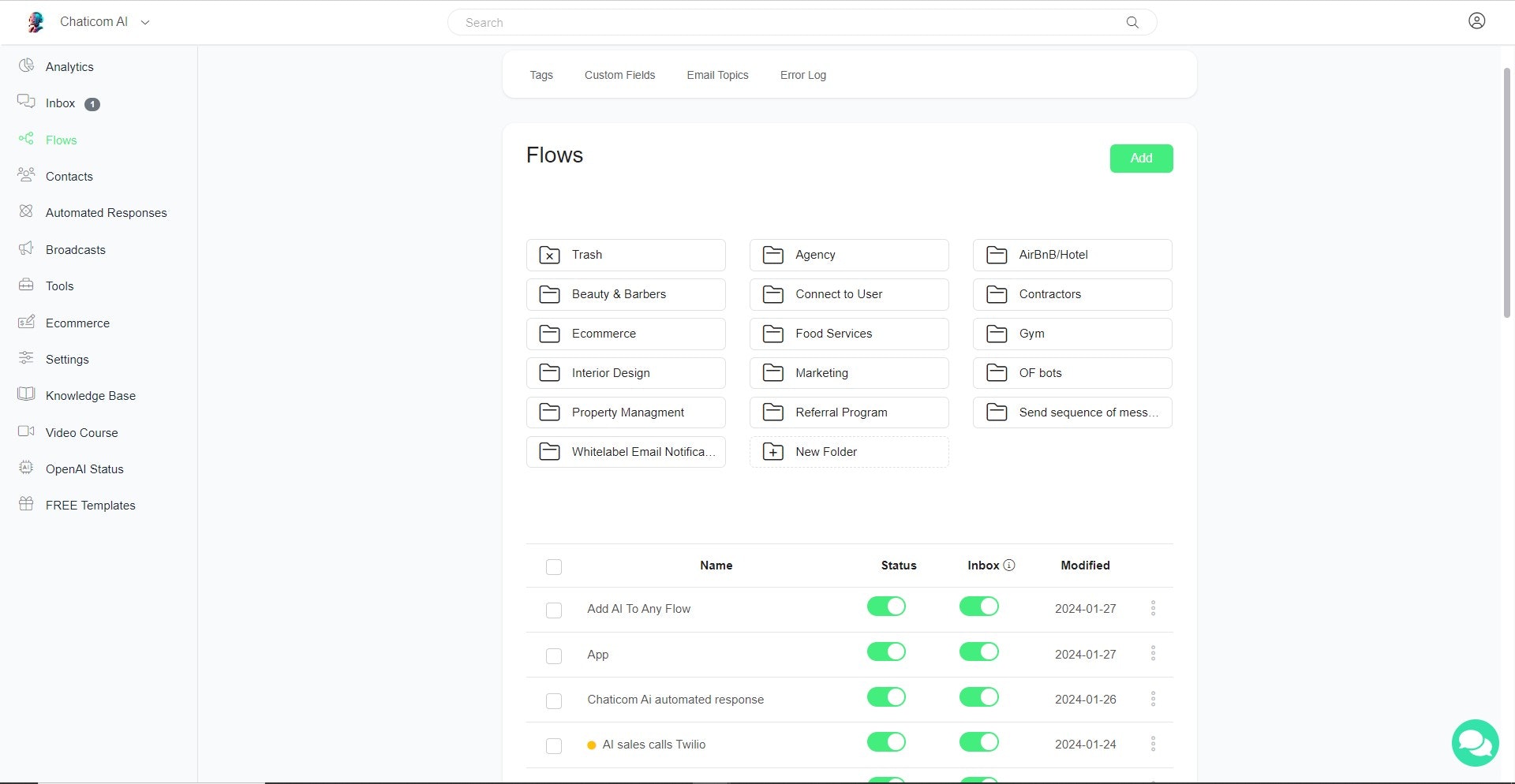Viewport: 1515px width, 784px height.
Task: Open the Trash folder
Action: coord(625,255)
